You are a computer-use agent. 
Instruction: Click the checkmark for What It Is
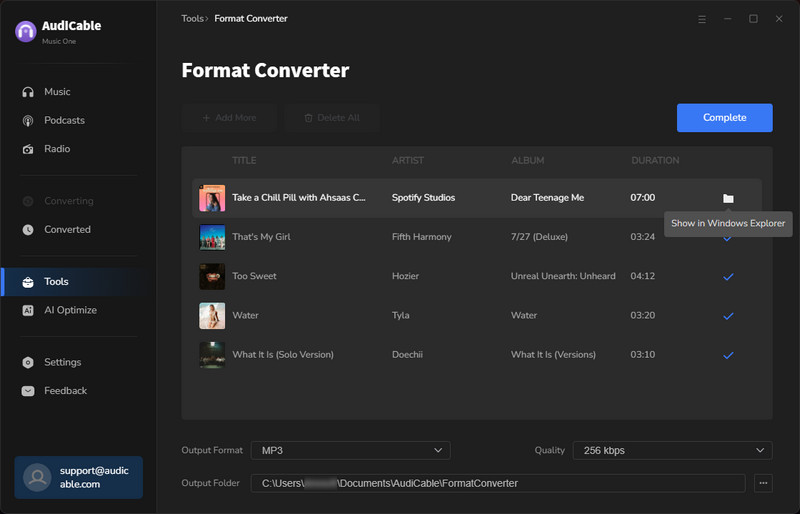pos(728,355)
